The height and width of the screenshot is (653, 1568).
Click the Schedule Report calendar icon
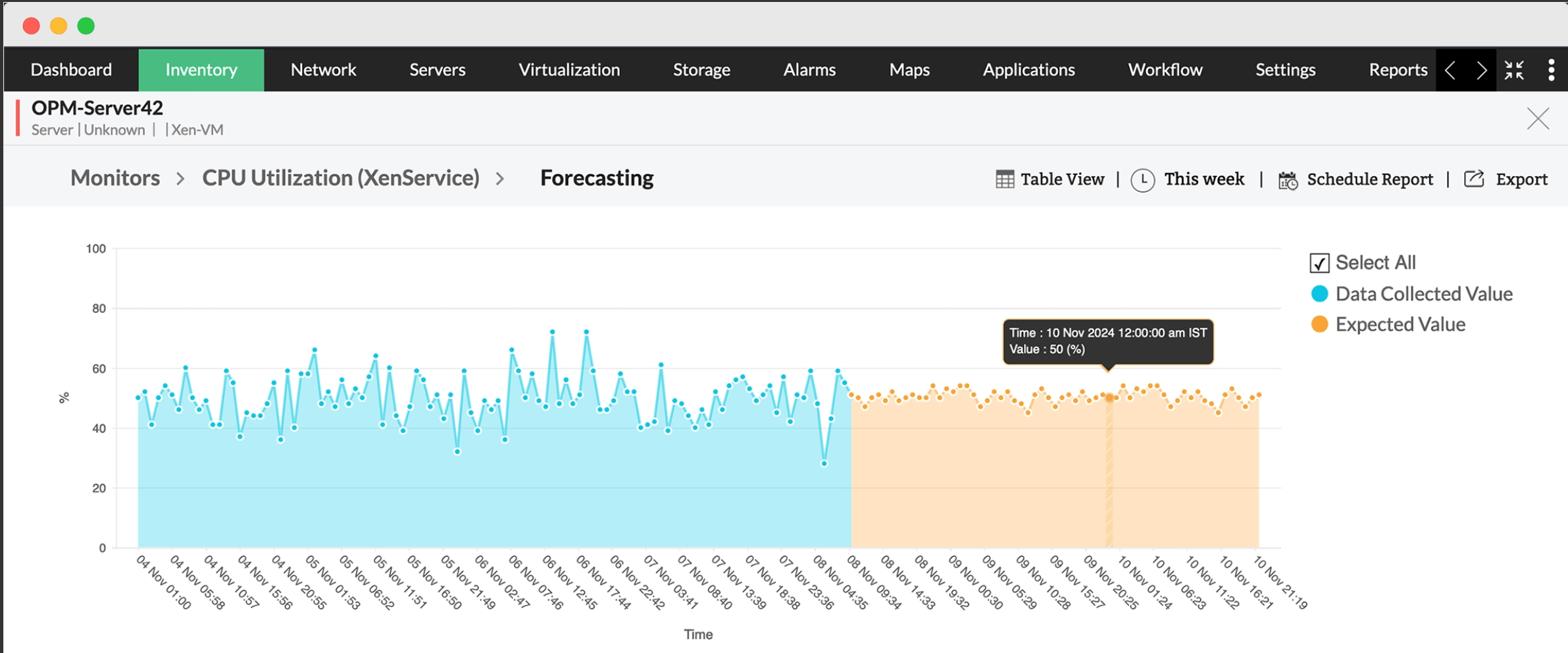(x=1288, y=180)
